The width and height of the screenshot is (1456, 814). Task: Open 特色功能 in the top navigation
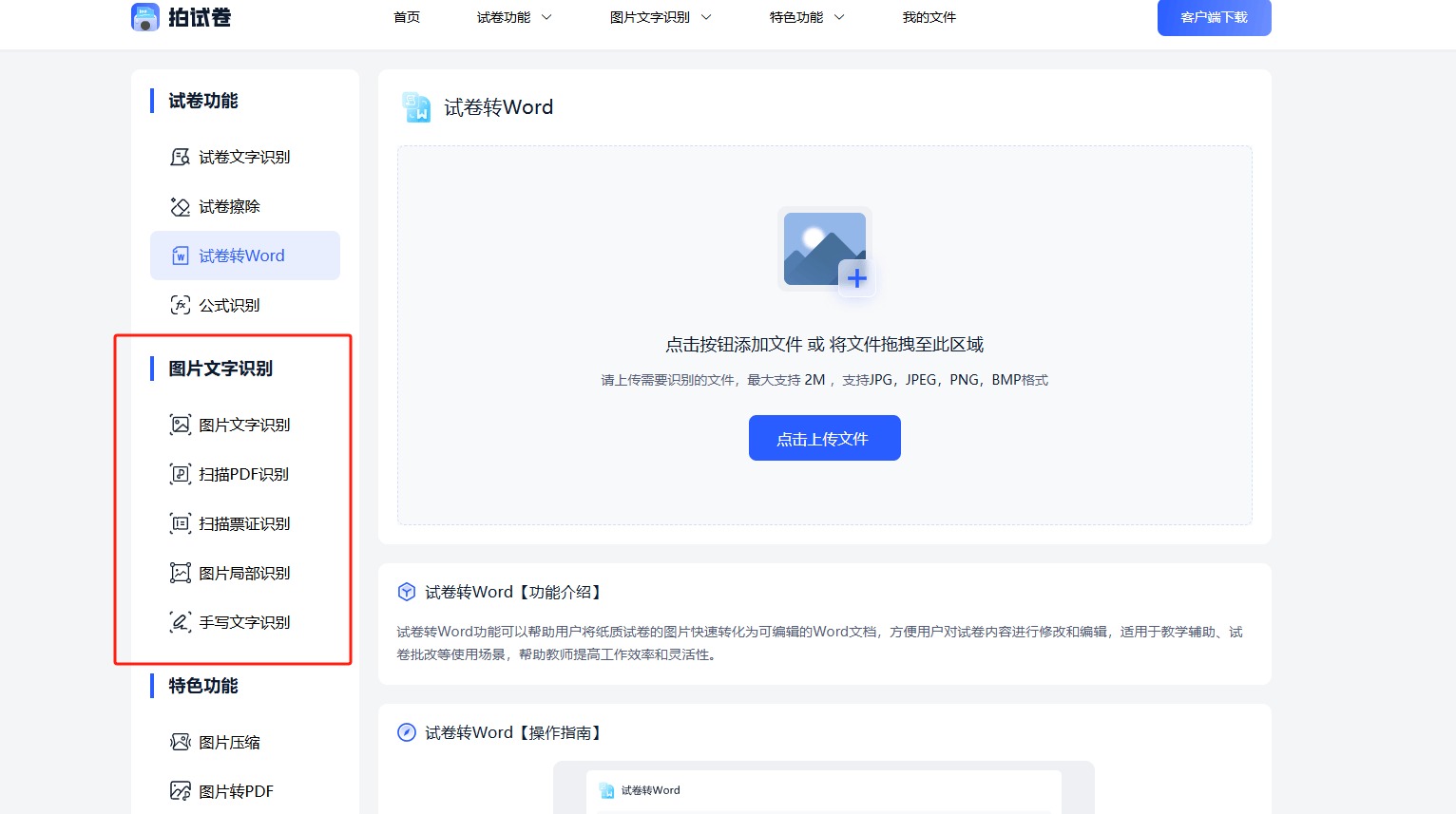796,17
